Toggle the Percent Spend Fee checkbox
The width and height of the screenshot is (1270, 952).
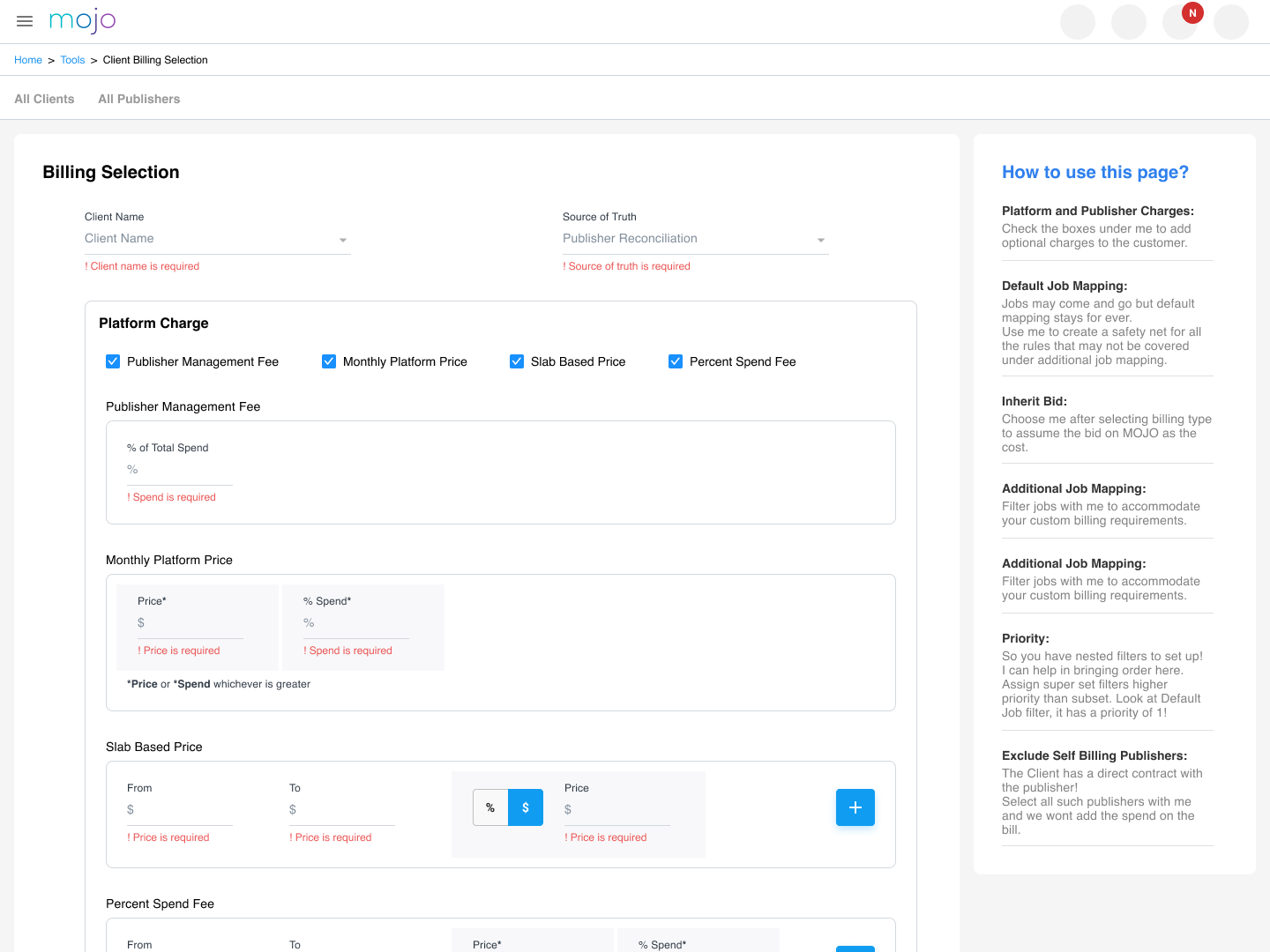676,361
